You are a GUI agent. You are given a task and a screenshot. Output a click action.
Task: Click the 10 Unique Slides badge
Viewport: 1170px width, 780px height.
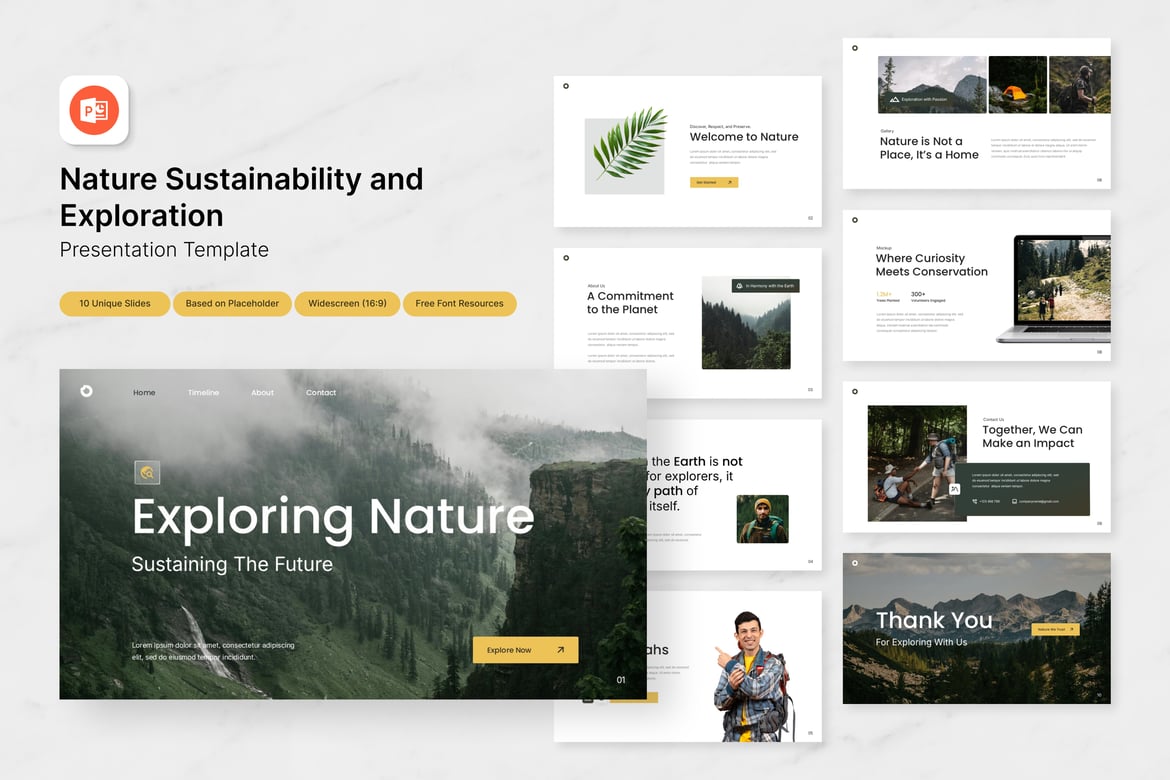click(x=115, y=304)
